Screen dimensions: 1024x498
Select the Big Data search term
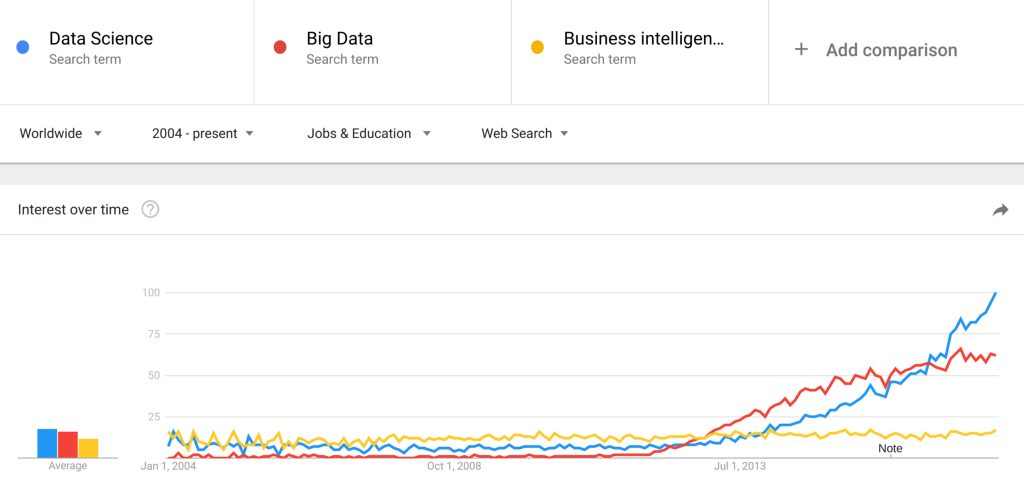click(340, 39)
